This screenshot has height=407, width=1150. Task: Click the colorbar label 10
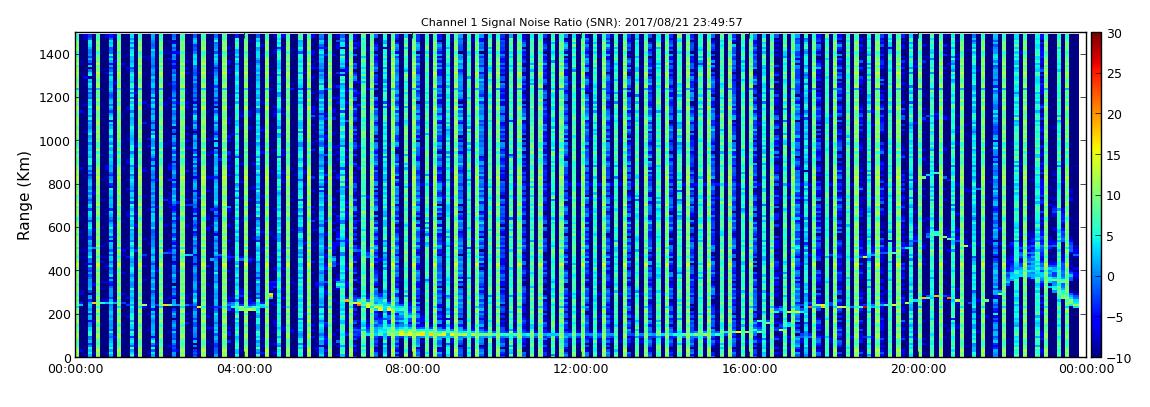[1114, 196]
